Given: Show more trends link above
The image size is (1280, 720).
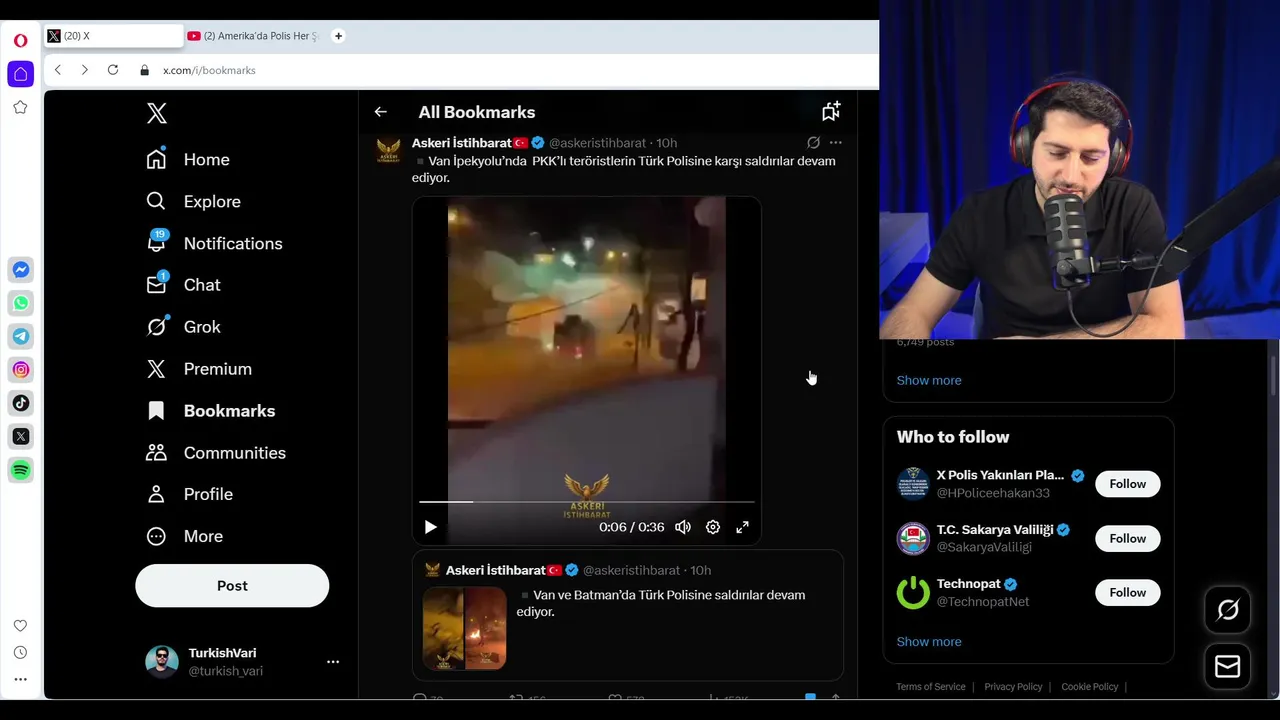Looking at the screenshot, I should pos(929,380).
